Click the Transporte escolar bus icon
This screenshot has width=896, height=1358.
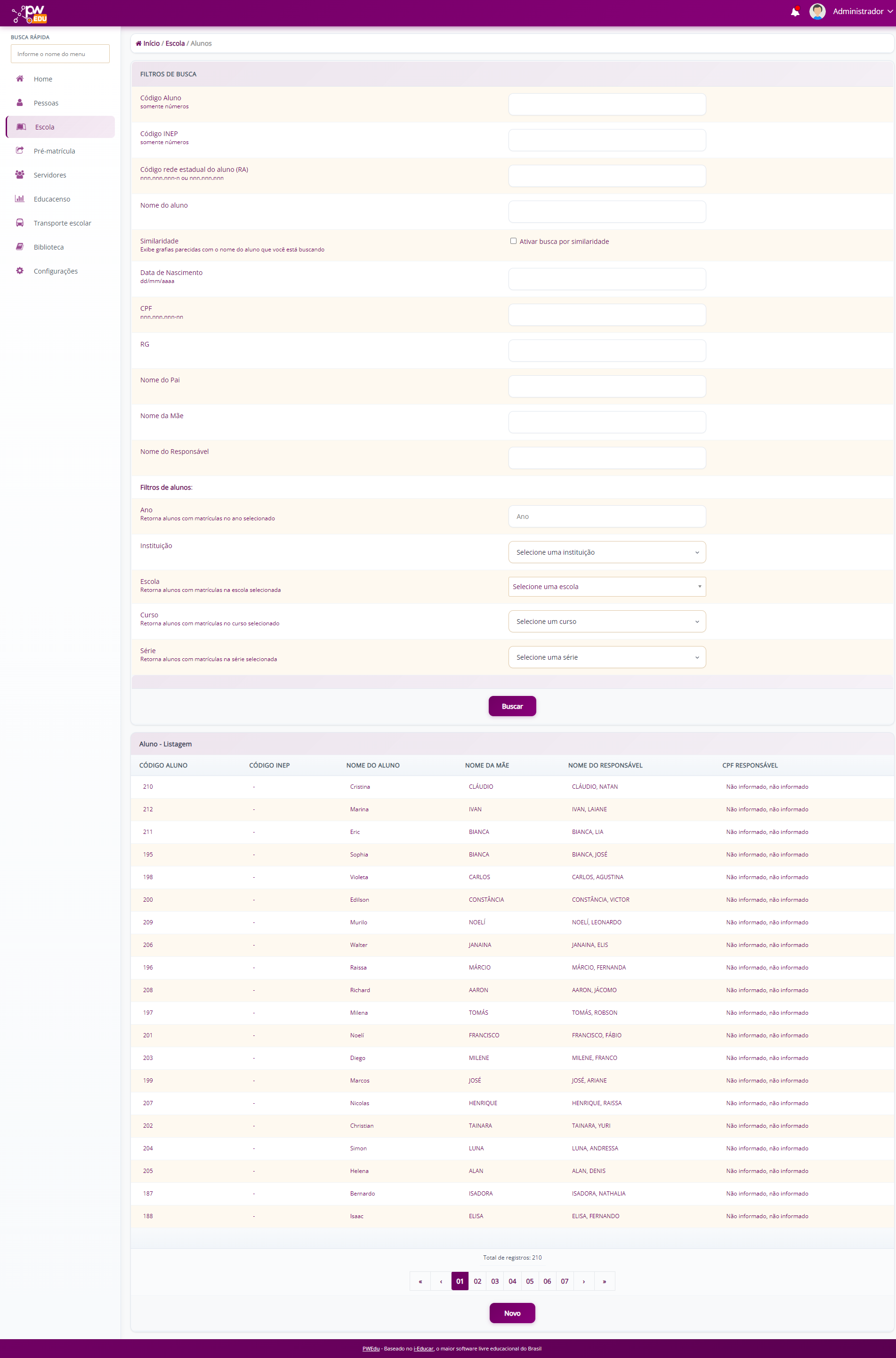click(20, 223)
